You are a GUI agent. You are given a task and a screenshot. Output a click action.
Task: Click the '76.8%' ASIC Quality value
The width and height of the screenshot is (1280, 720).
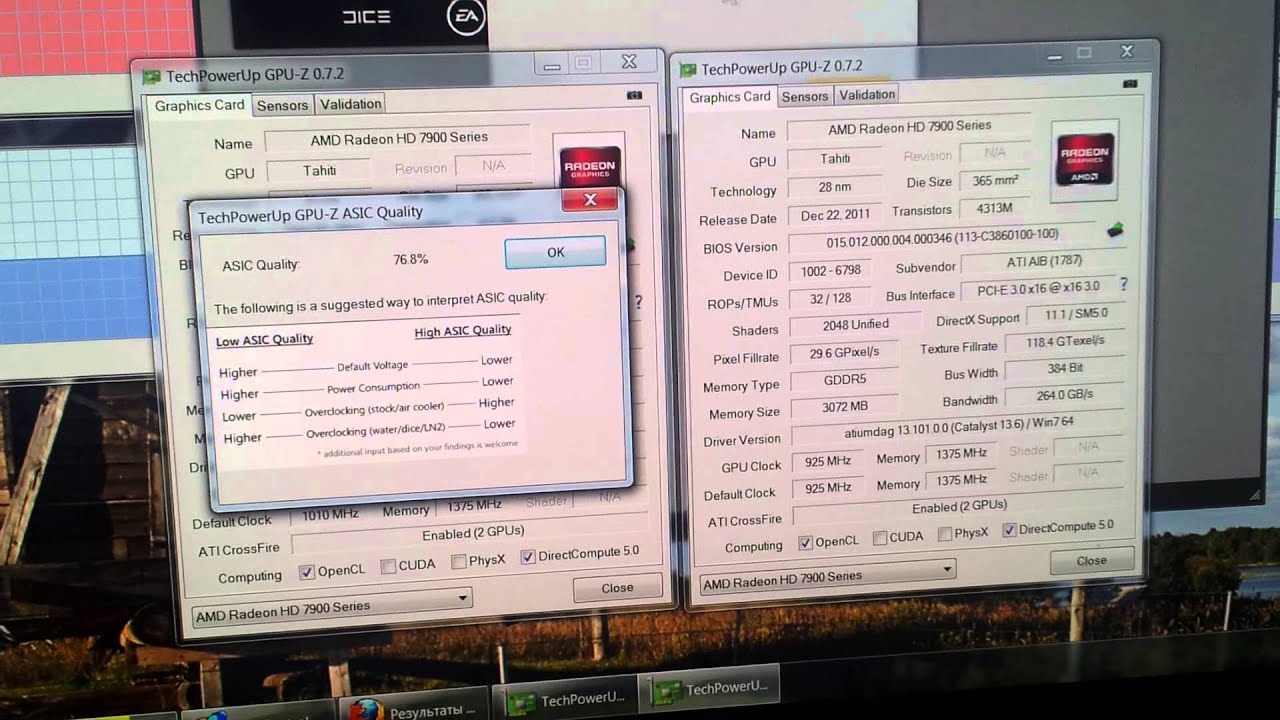click(410, 259)
